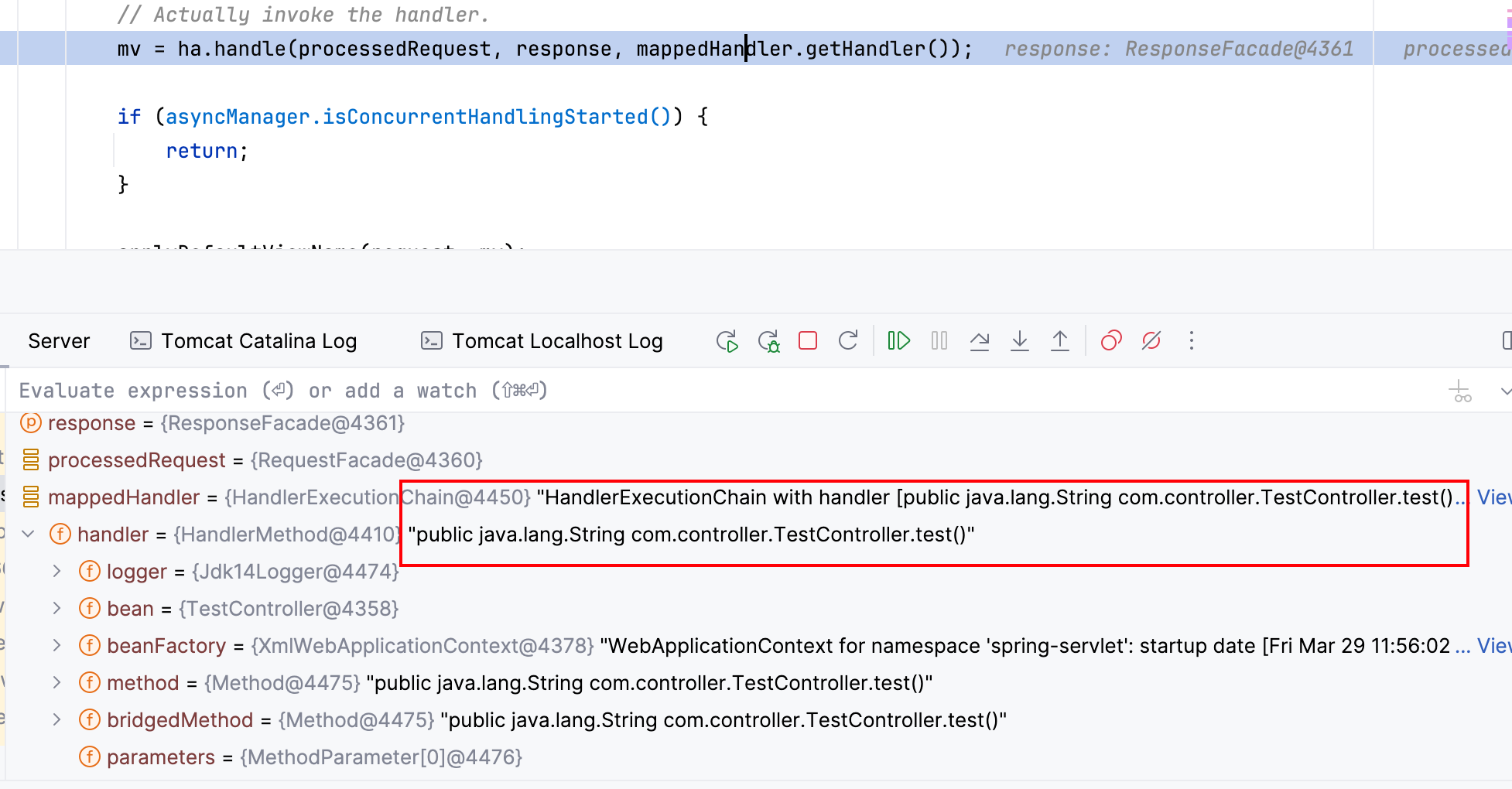Click View link for beanFactory value

pos(1493,646)
